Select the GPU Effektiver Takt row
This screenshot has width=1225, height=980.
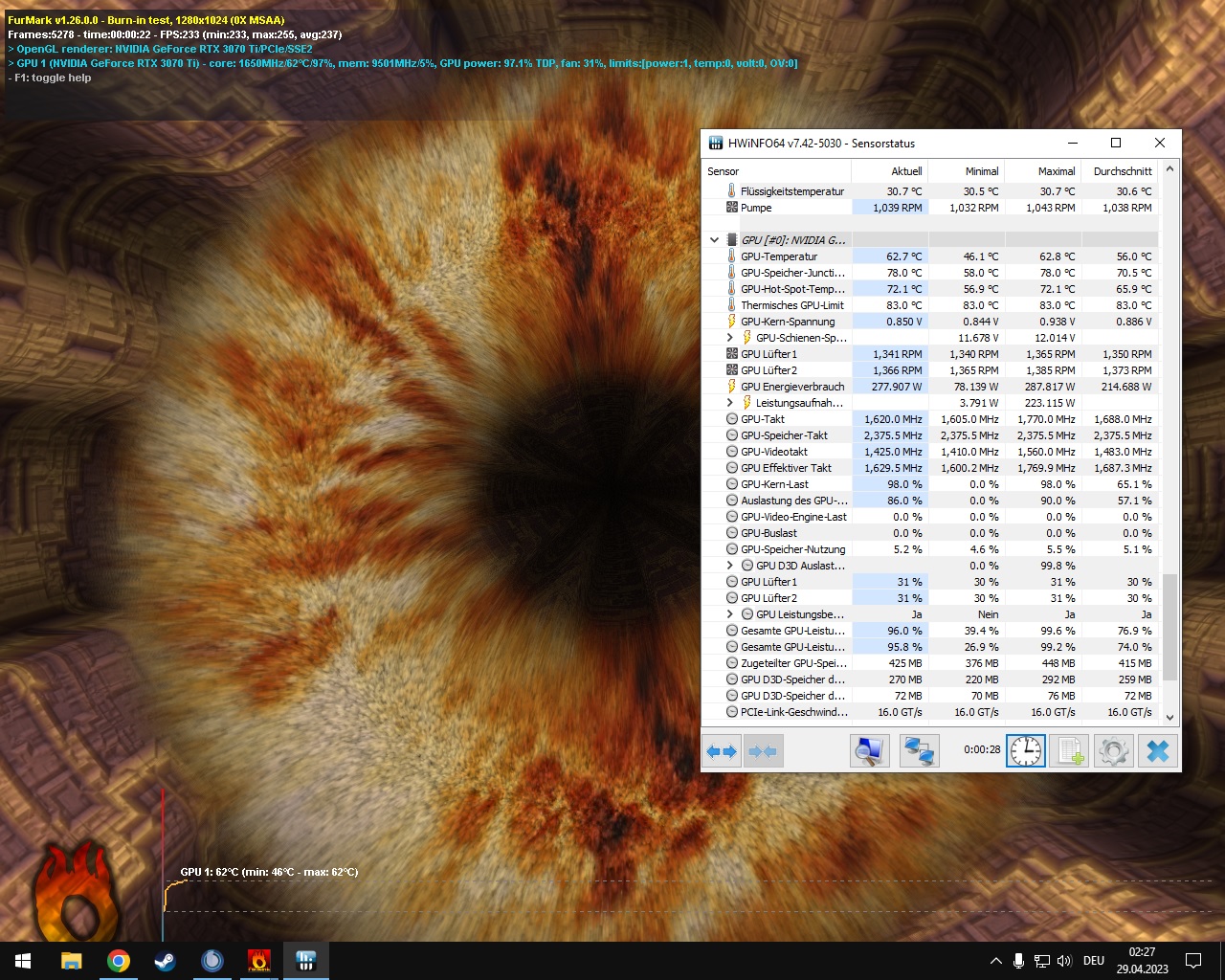pyautogui.click(x=930, y=467)
